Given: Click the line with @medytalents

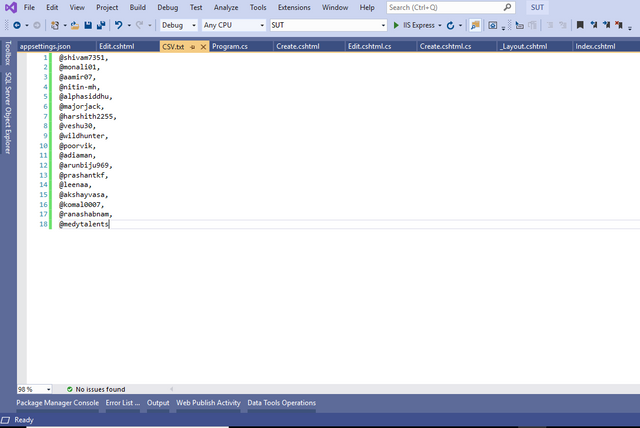Looking at the screenshot, I should click(x=84, y=224).
